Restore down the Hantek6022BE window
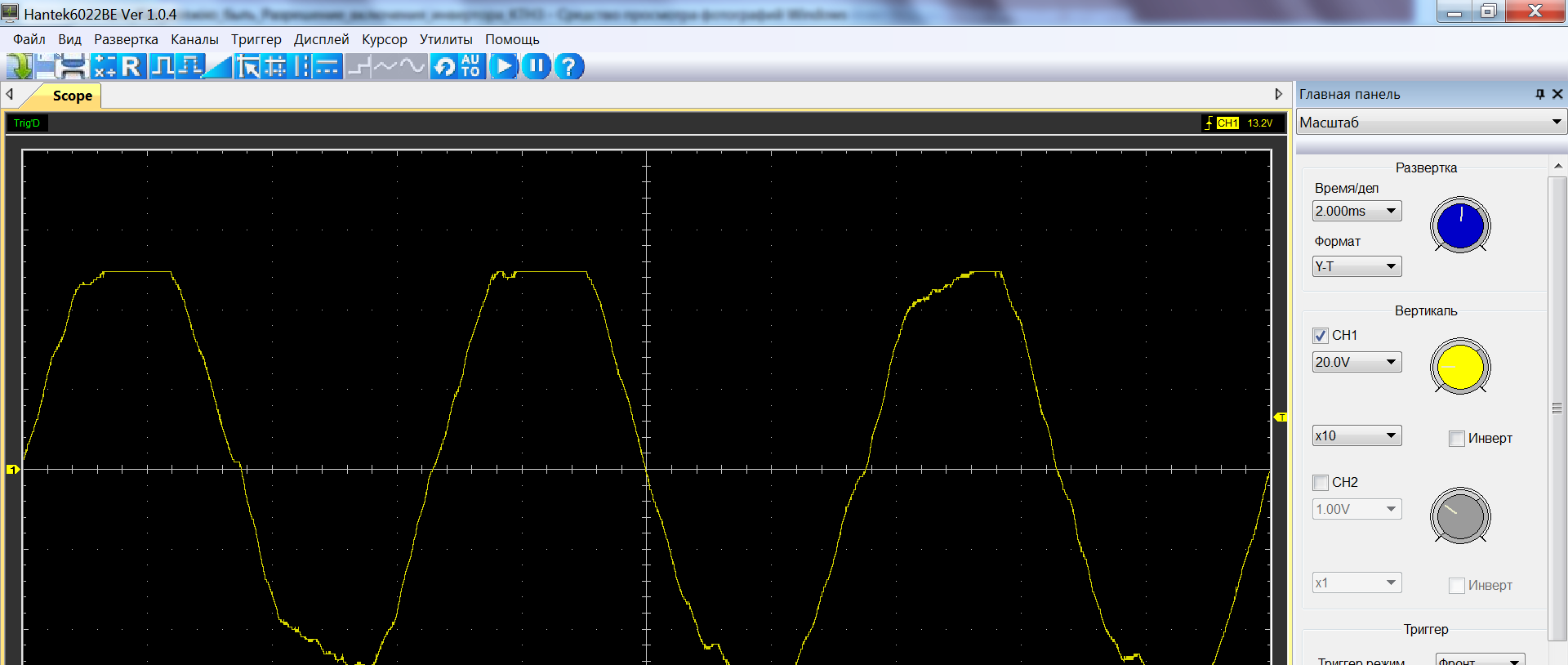Image resolution: width=1568 pixels, height=665 pixels. pyautogui.click(x=1488, y=11)
